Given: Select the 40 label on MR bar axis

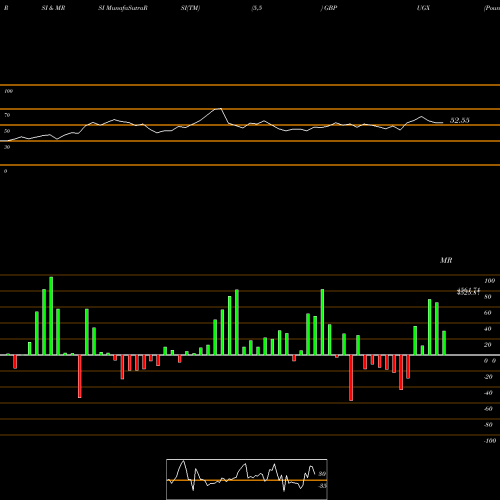Looking at the screenshot, I should (488, 329).
